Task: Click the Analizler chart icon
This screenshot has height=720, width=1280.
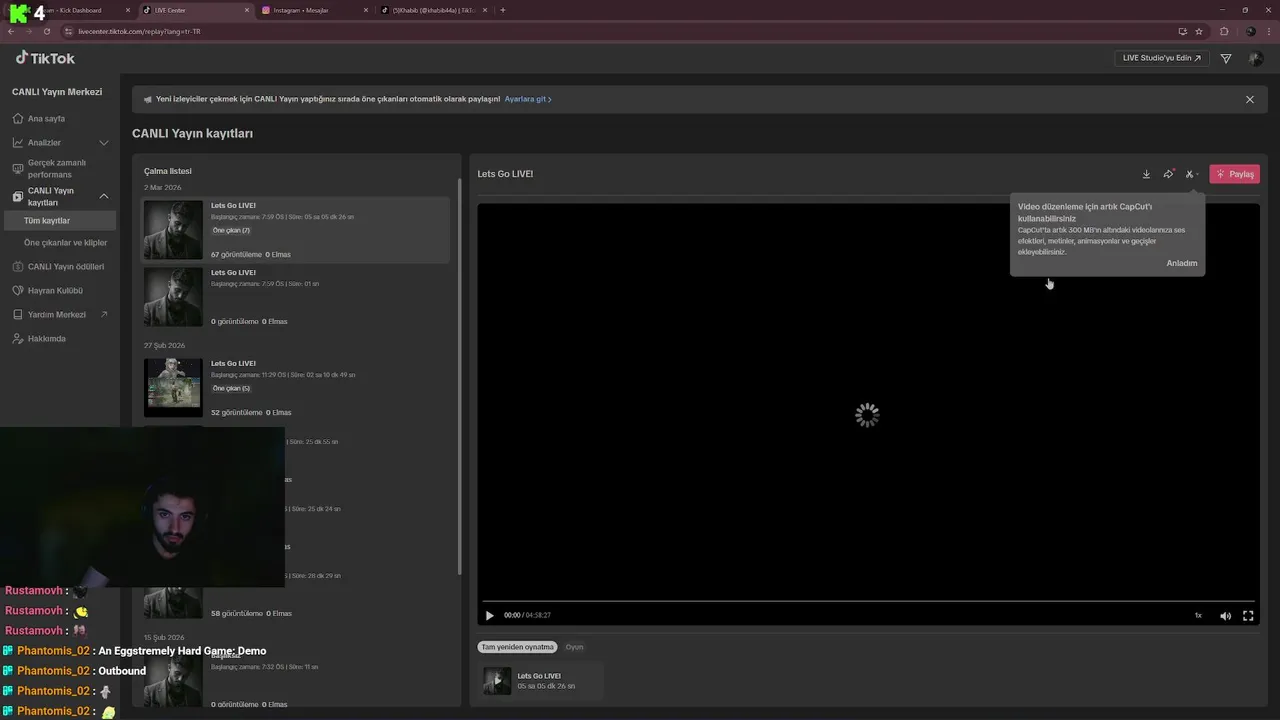Action: click(x=18, y=143)
